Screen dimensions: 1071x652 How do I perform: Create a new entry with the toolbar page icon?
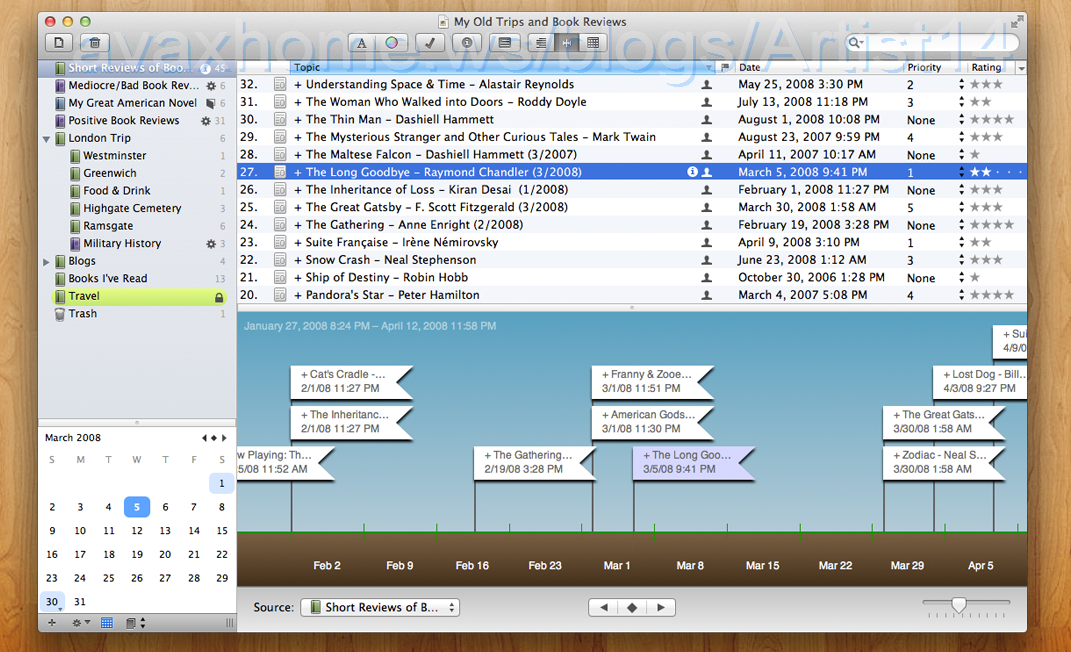click(59, 43)
